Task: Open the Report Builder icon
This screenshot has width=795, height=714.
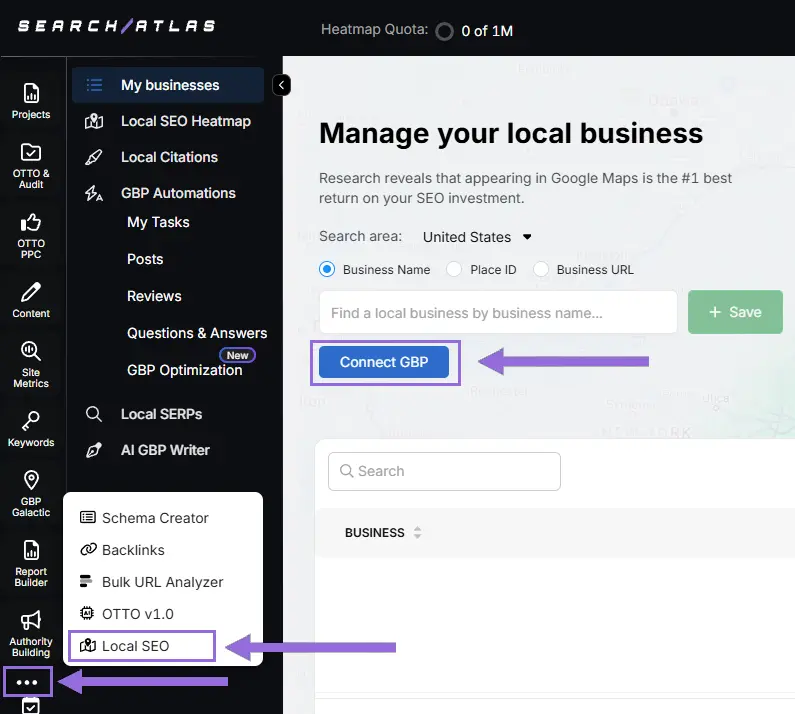Action: click(31, 562)
